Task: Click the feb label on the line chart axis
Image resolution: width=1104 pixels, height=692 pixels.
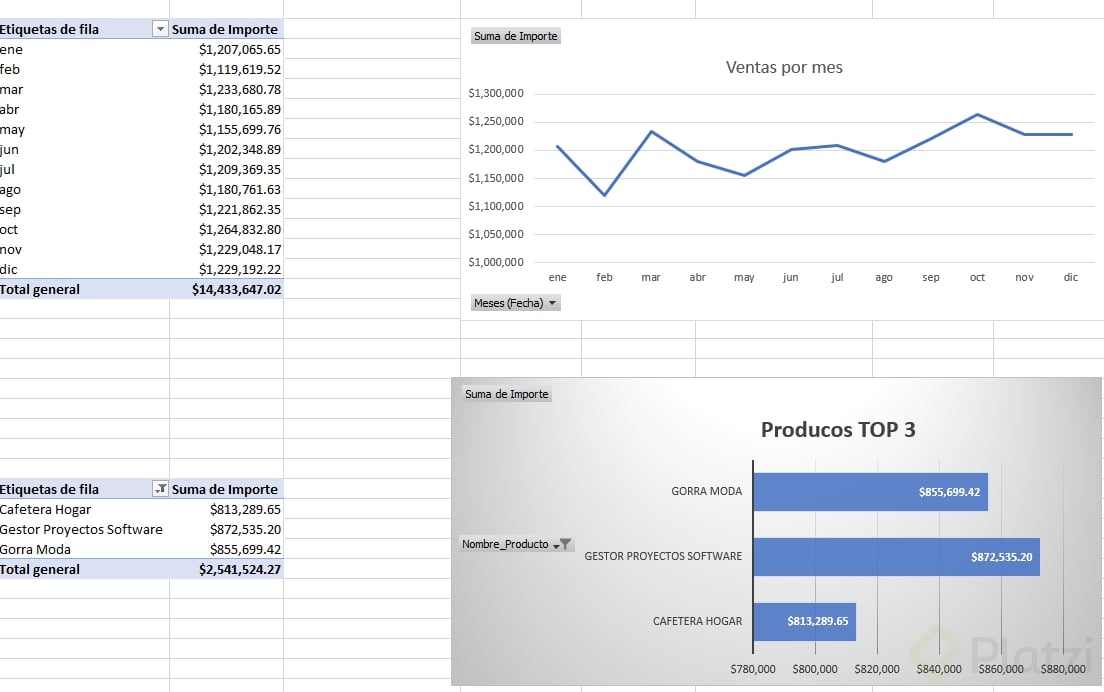Action: click(x=604, y=277)
